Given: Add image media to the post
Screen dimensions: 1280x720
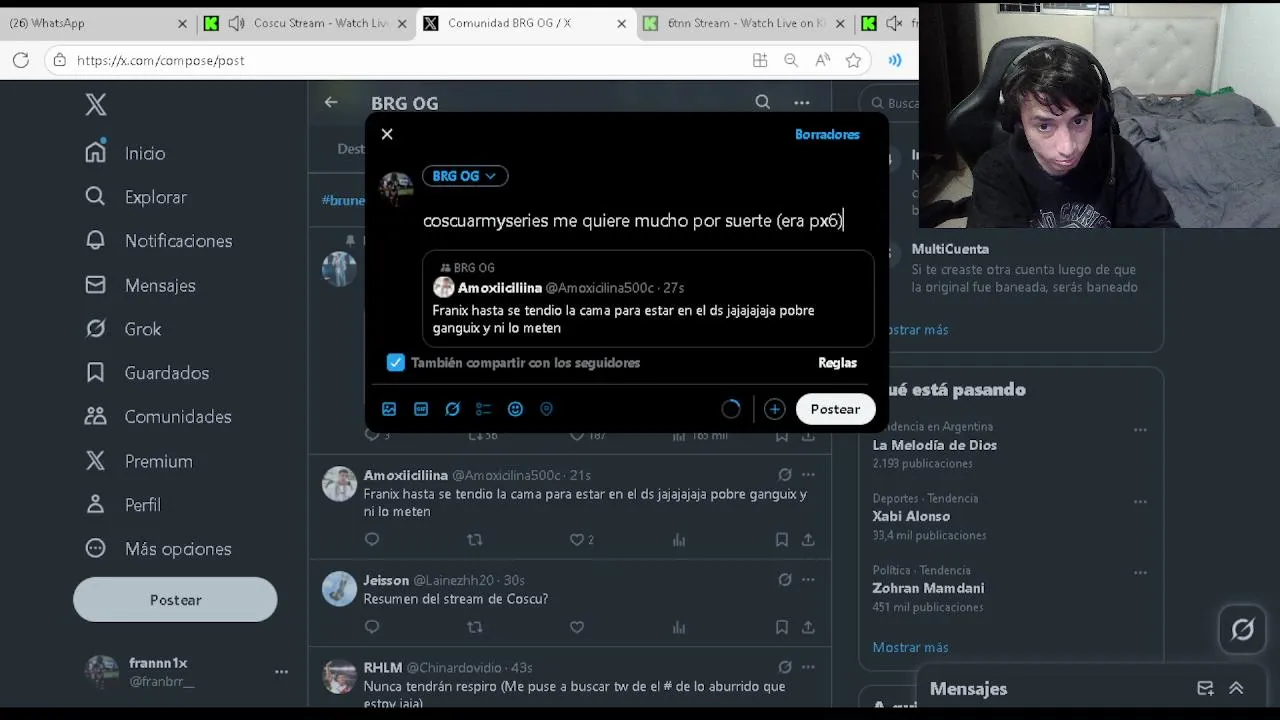Looking at the screenshot, I should (389, 409).
